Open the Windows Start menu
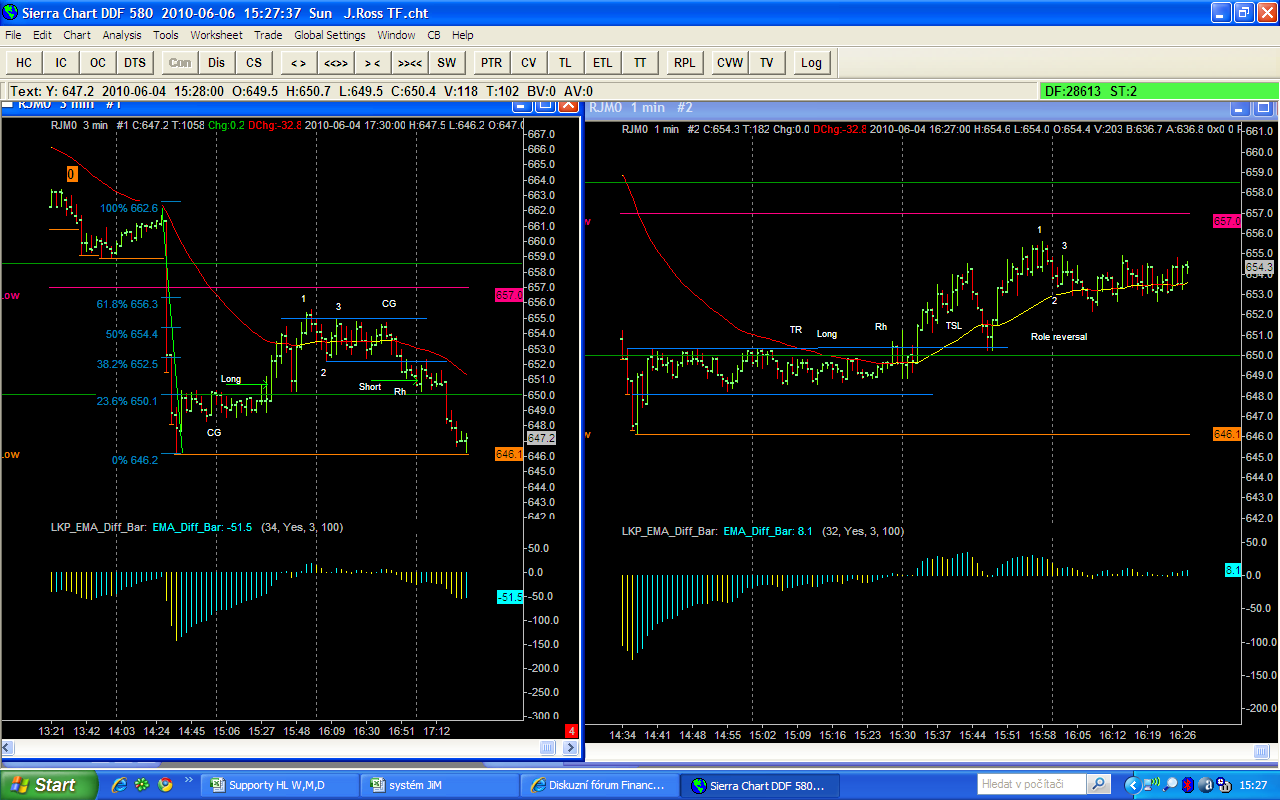This screenshot has width=1280, height=800. pos(43,785)
